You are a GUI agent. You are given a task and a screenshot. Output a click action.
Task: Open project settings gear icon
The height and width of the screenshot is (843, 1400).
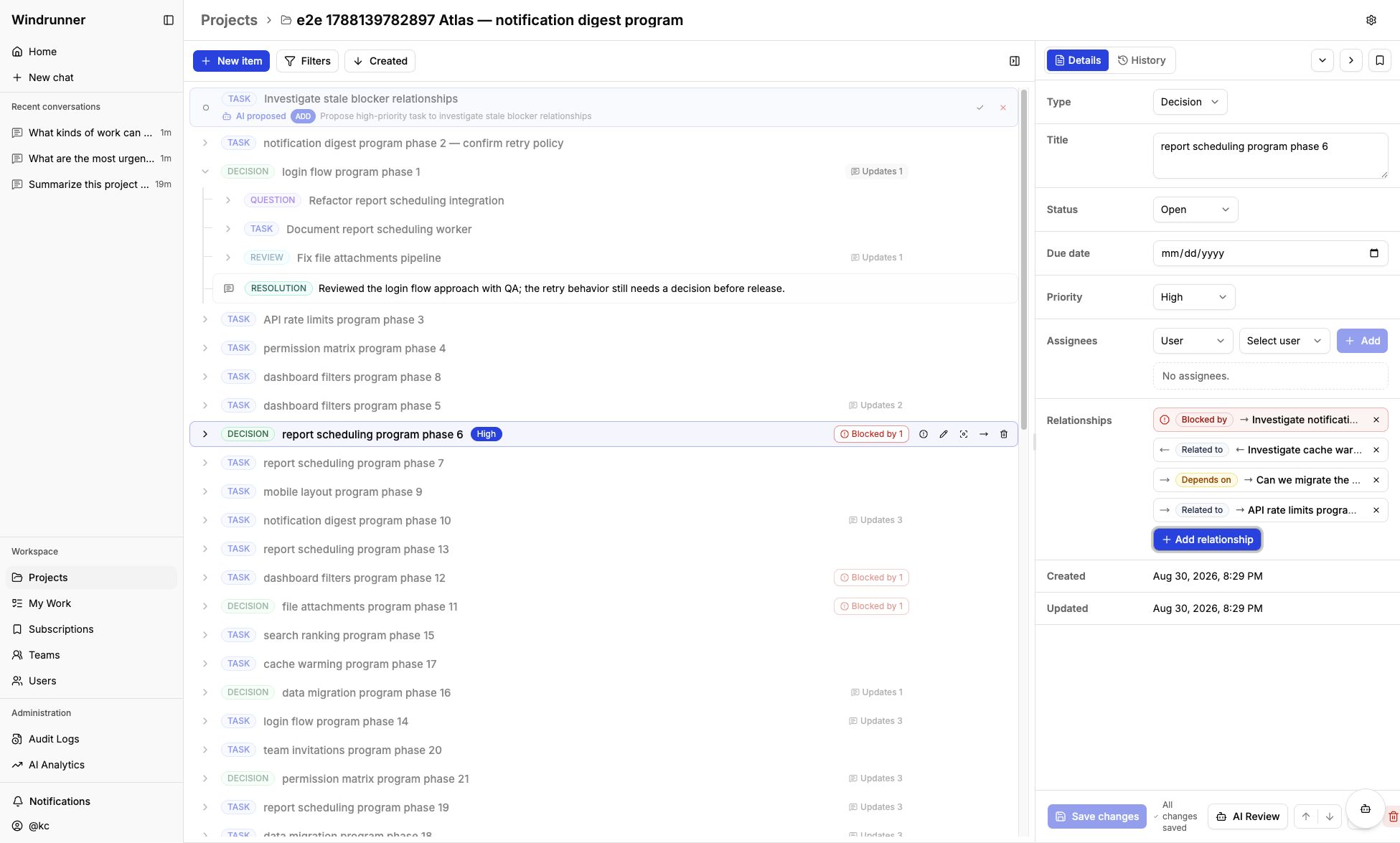tap(1371, 20)
